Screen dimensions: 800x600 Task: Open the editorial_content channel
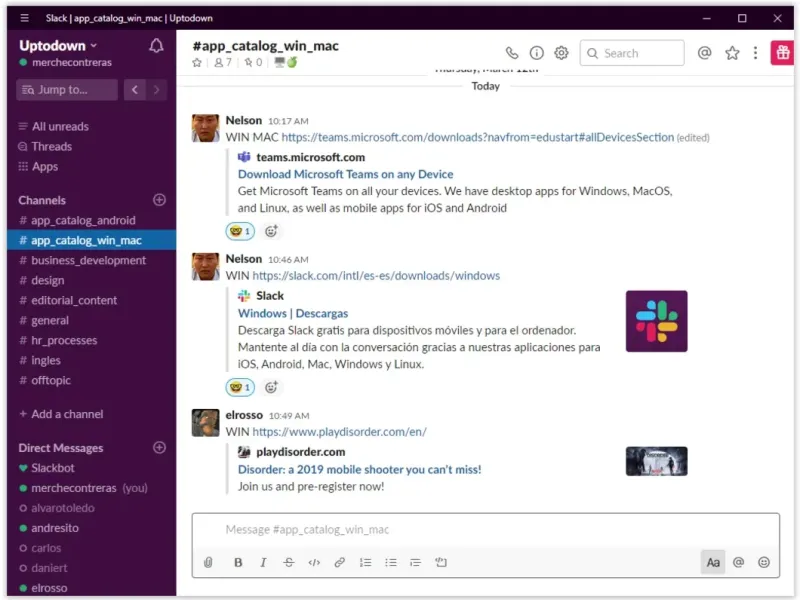coord(74,300)
